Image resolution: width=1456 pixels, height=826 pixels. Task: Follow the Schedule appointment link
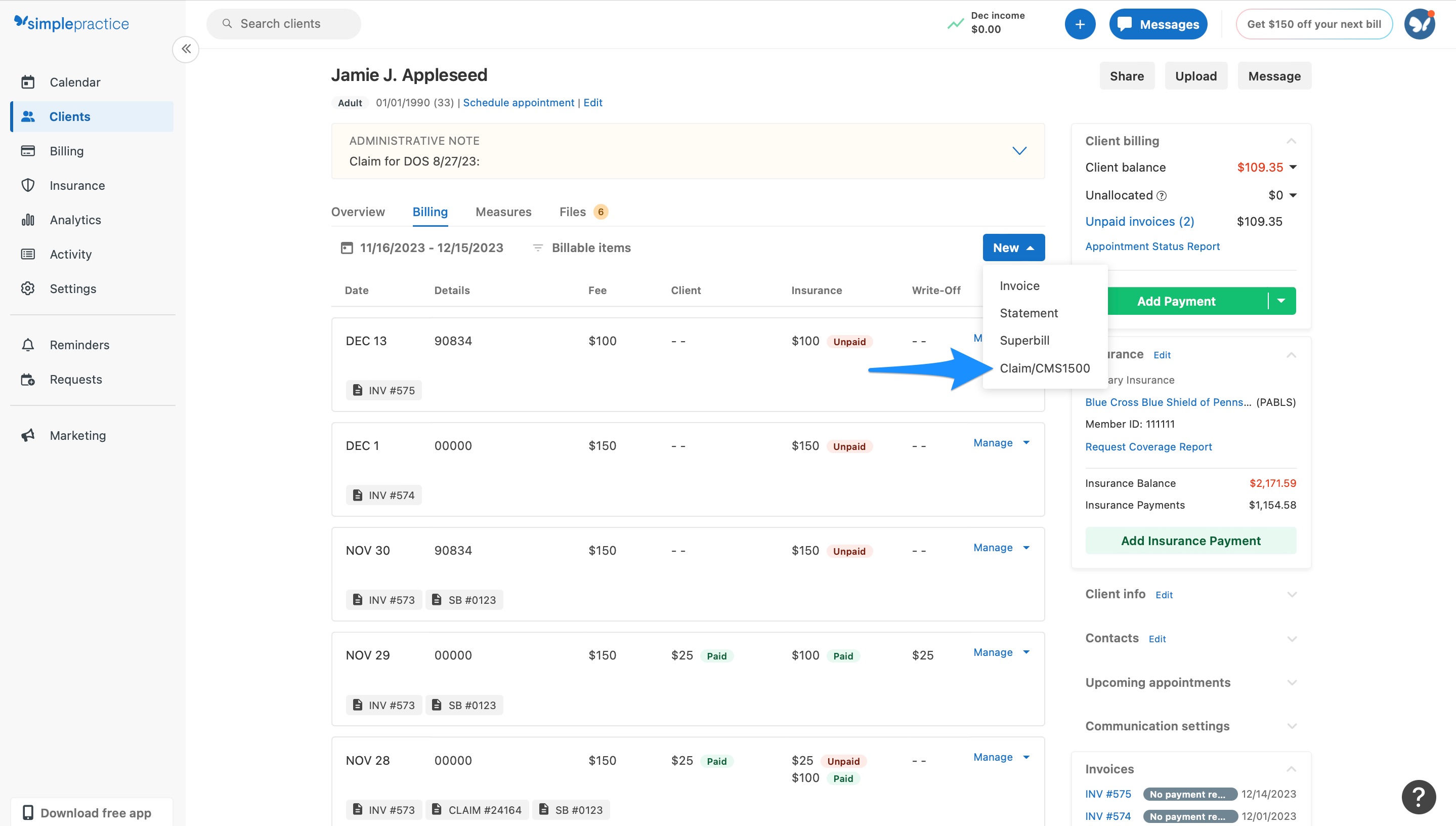[518, 103]
